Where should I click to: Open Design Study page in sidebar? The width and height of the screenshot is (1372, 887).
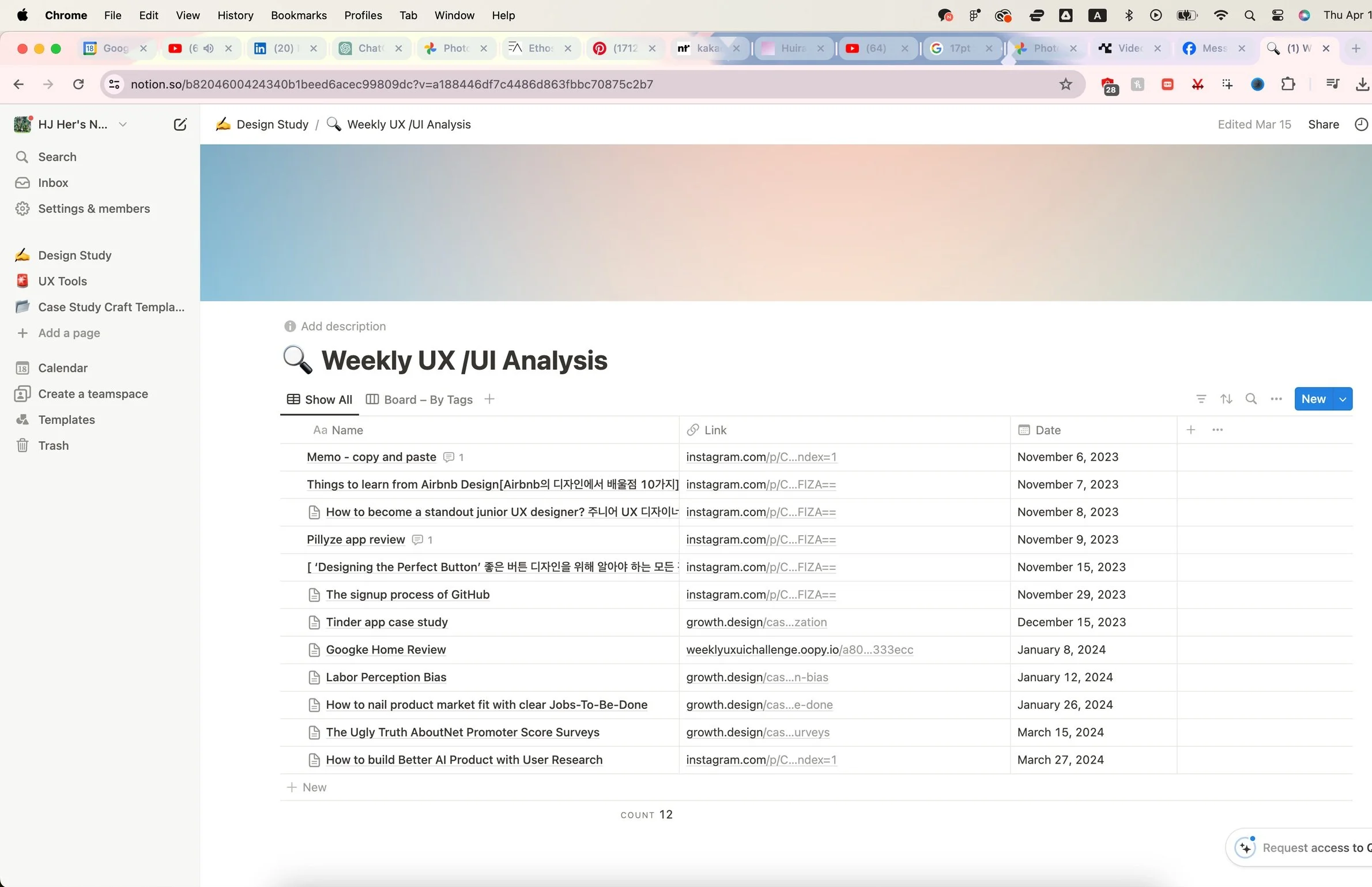75,255
